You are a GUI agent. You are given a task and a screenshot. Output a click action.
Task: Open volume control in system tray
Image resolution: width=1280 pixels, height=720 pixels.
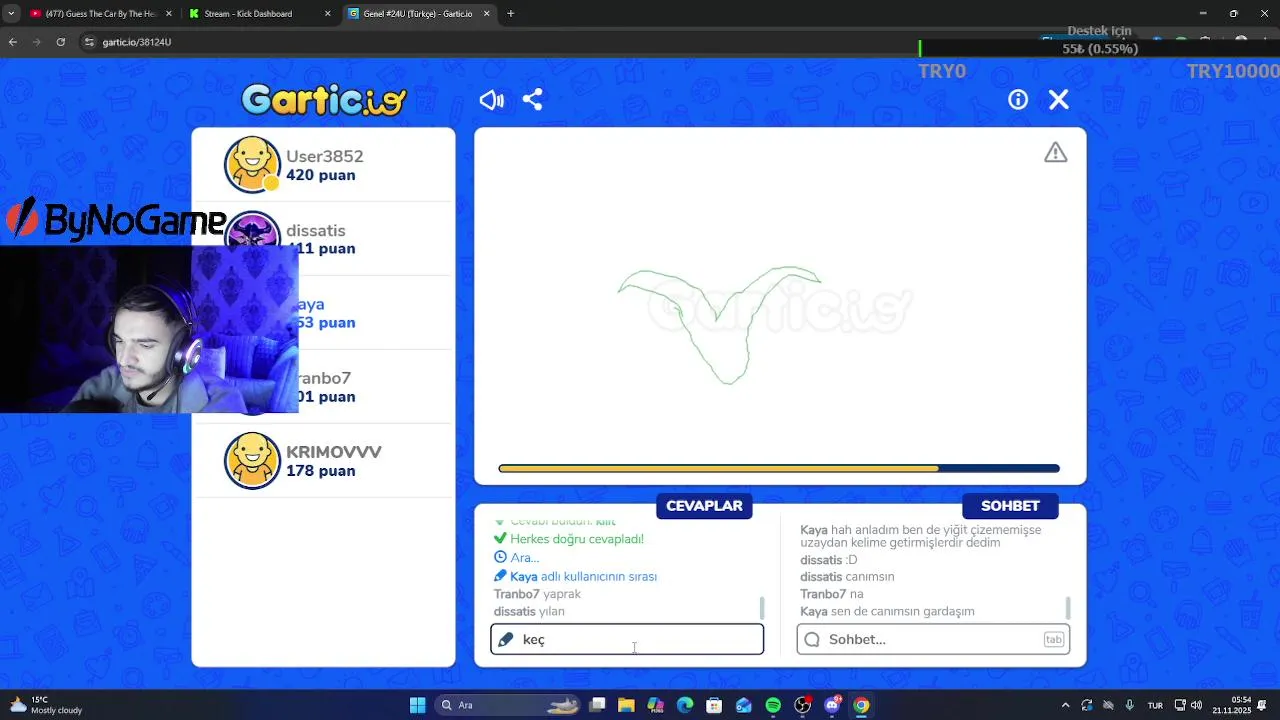pos(1196,705)
